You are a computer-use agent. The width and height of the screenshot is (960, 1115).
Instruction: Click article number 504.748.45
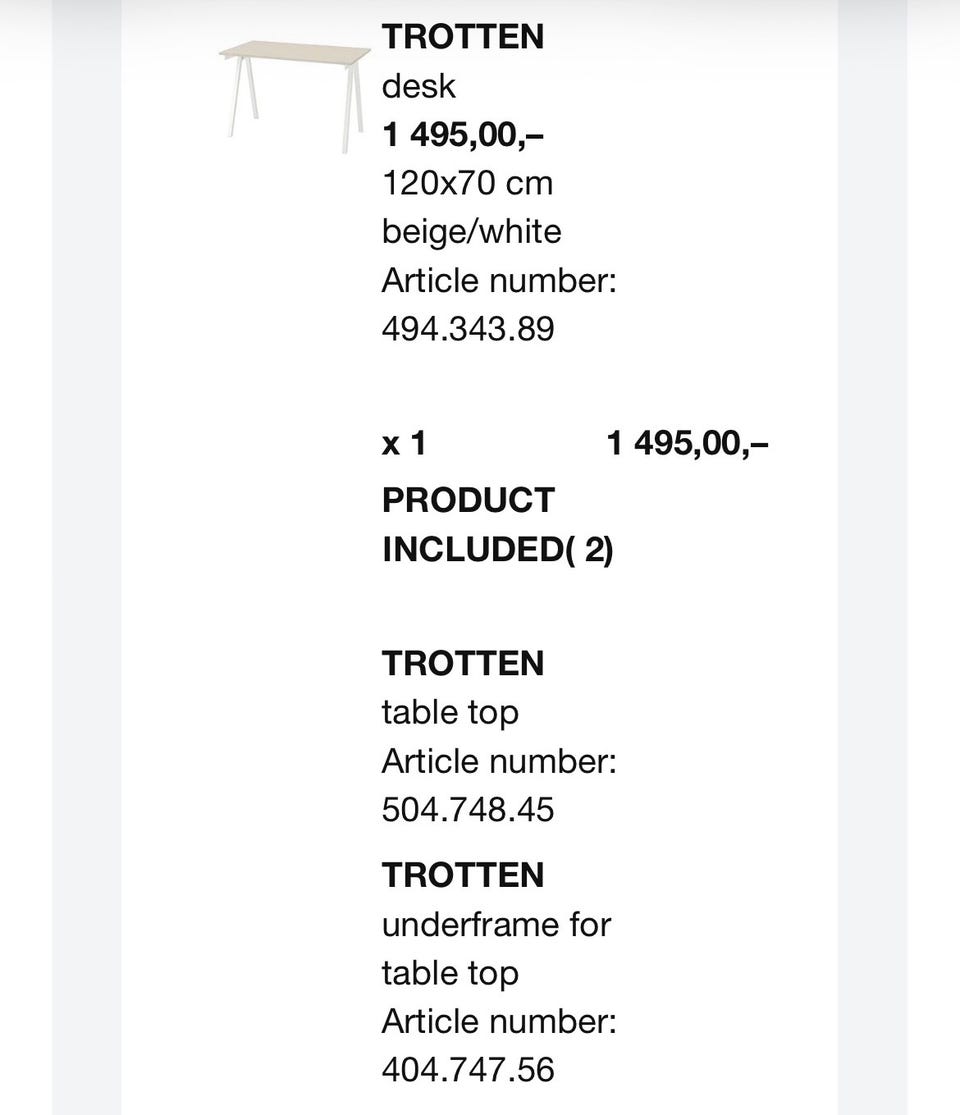click(468, 810)
